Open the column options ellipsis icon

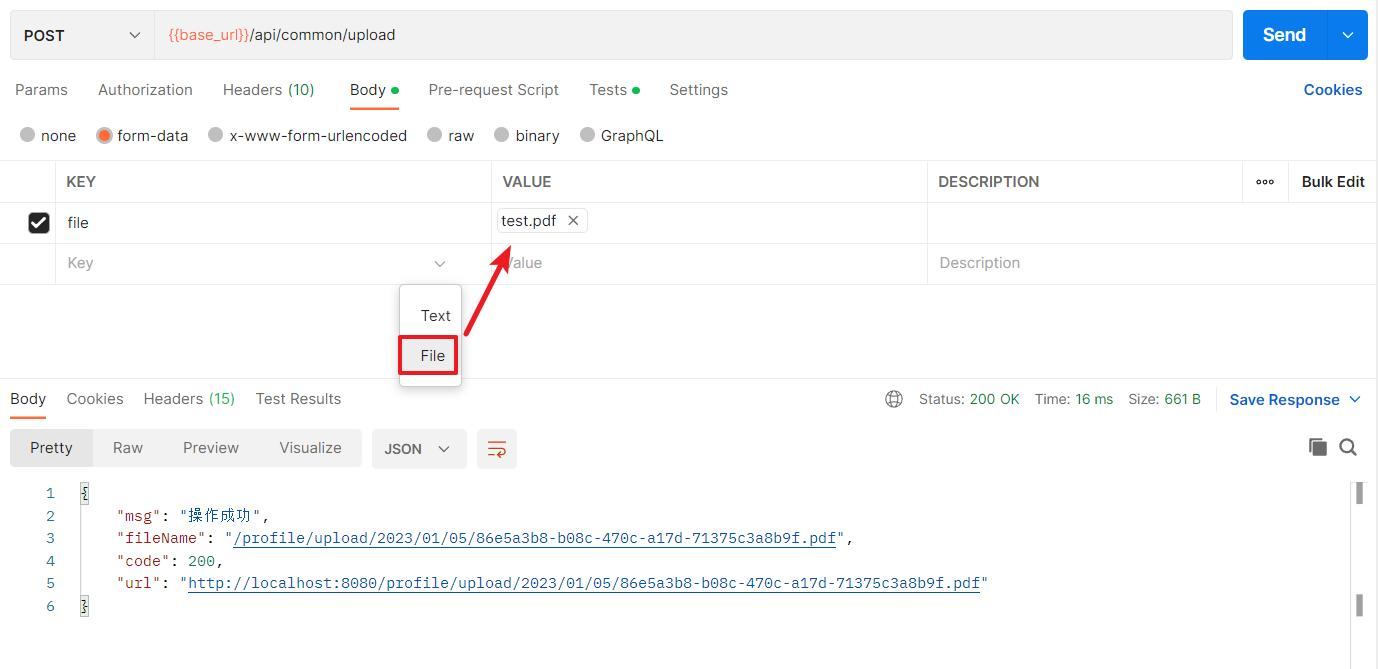tap(1265, 182)
